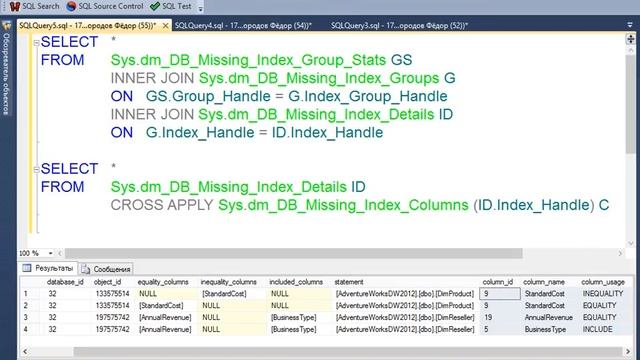Click the object_id column header
The image size is (640, 360).
(107, 282)
